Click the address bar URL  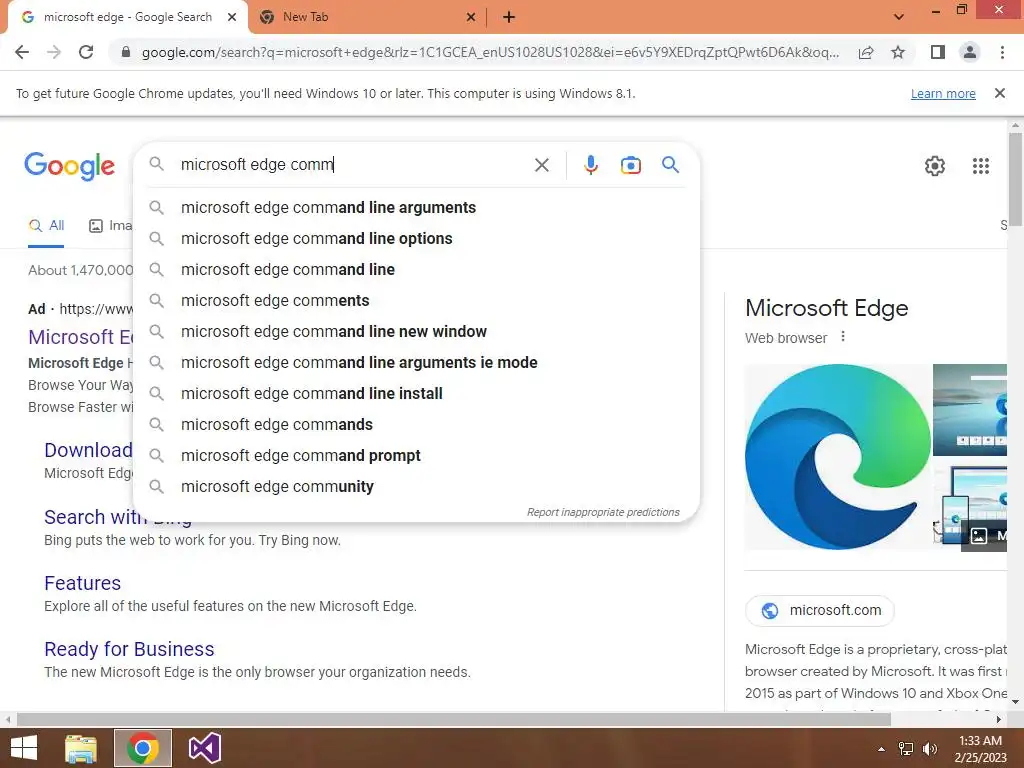(x=490, y=52)
